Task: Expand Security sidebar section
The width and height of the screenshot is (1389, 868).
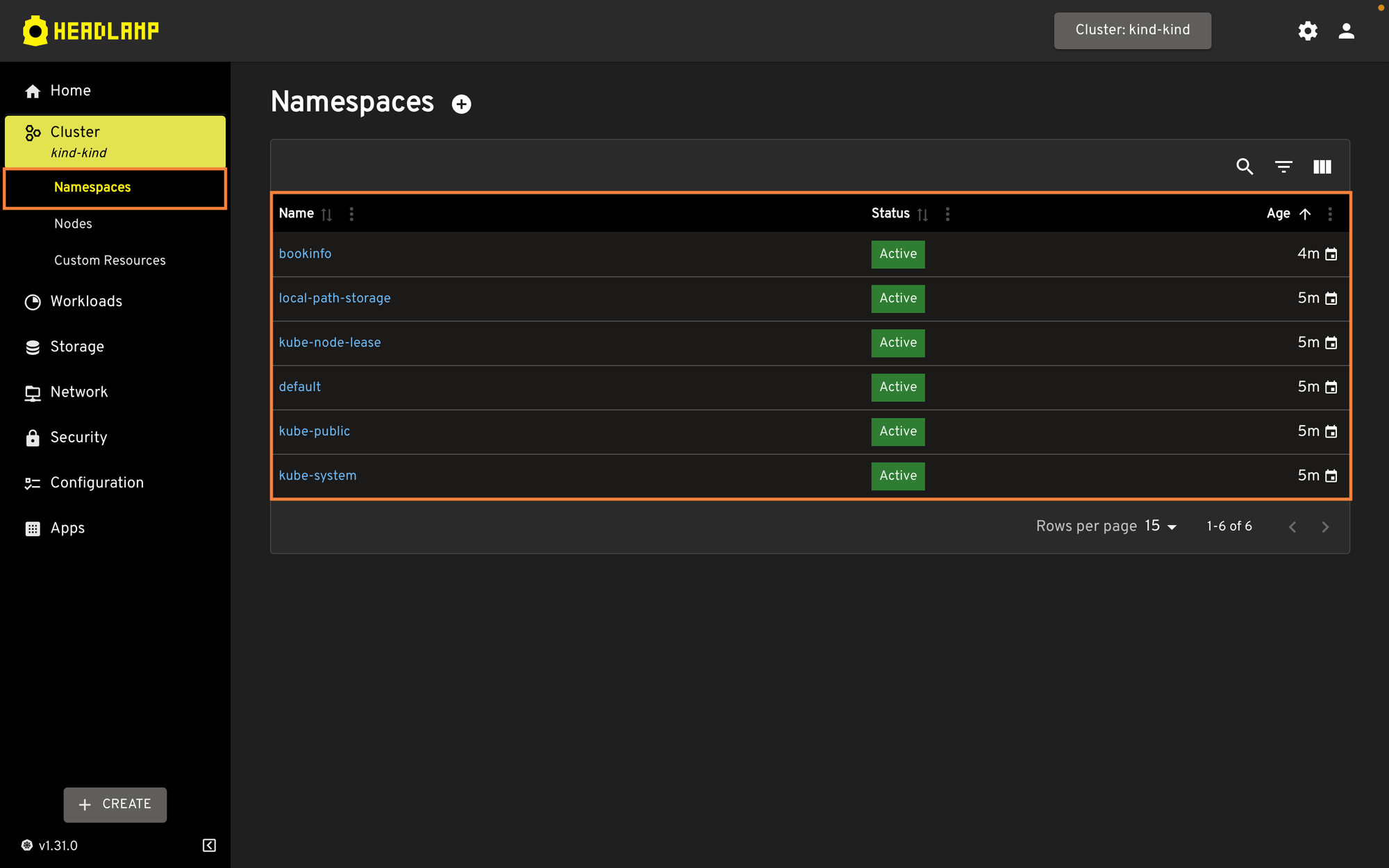Action: tap(115, 437)
